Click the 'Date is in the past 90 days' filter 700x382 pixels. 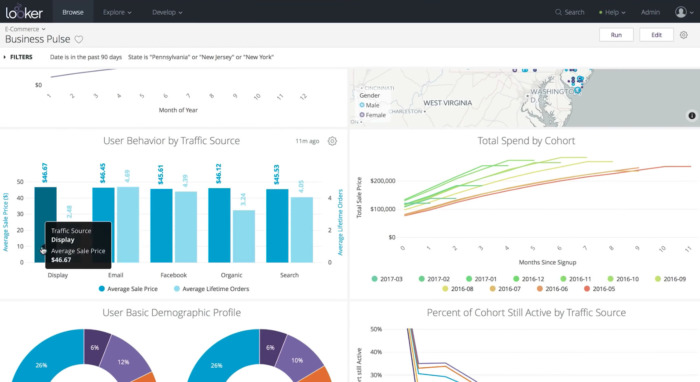(86, 57)
